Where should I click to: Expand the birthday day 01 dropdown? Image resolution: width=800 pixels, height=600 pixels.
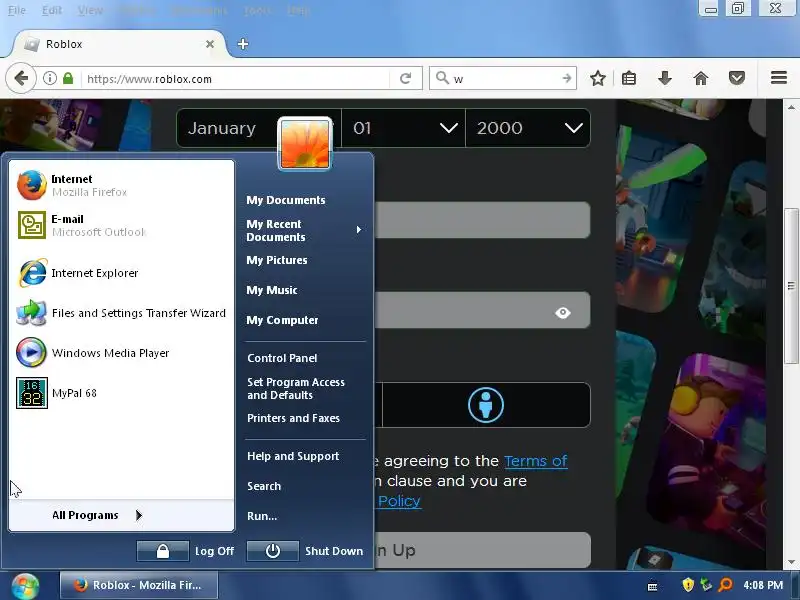(403, 128)
